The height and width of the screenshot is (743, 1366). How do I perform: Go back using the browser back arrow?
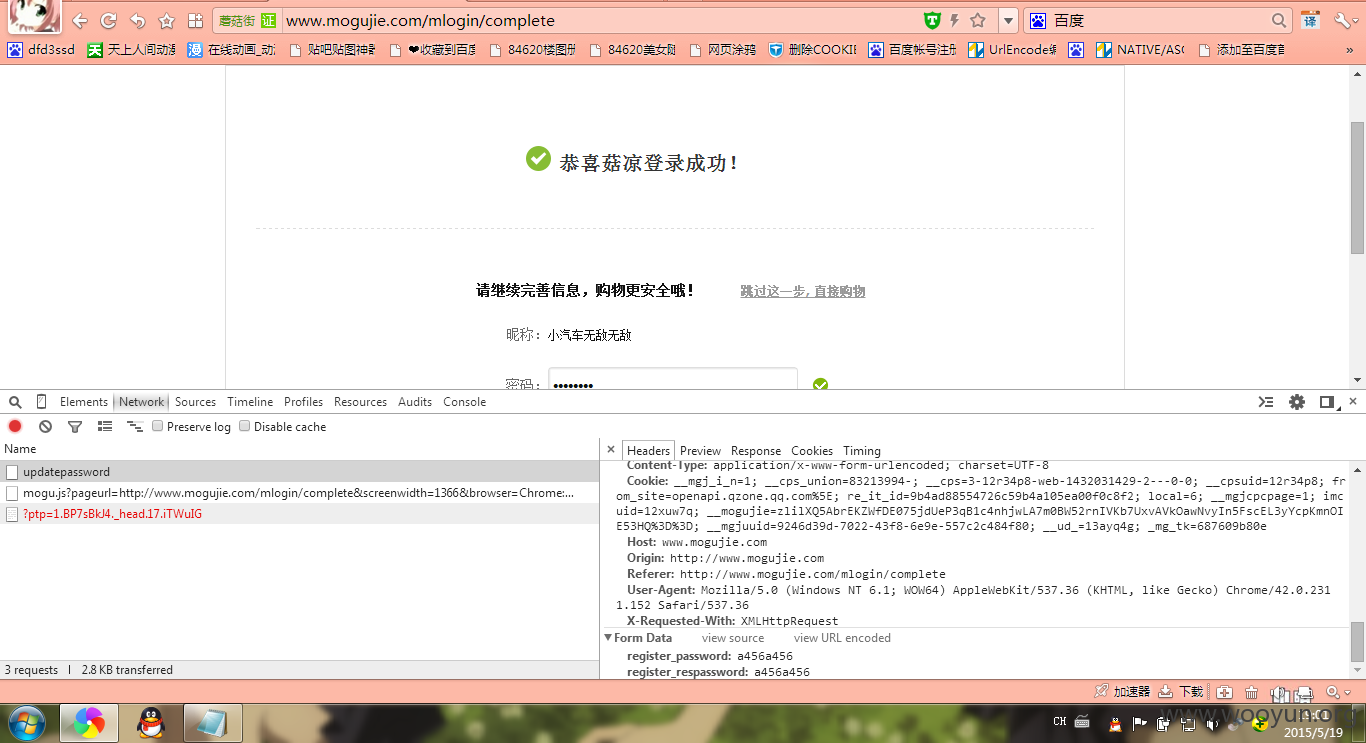[80, 20]
